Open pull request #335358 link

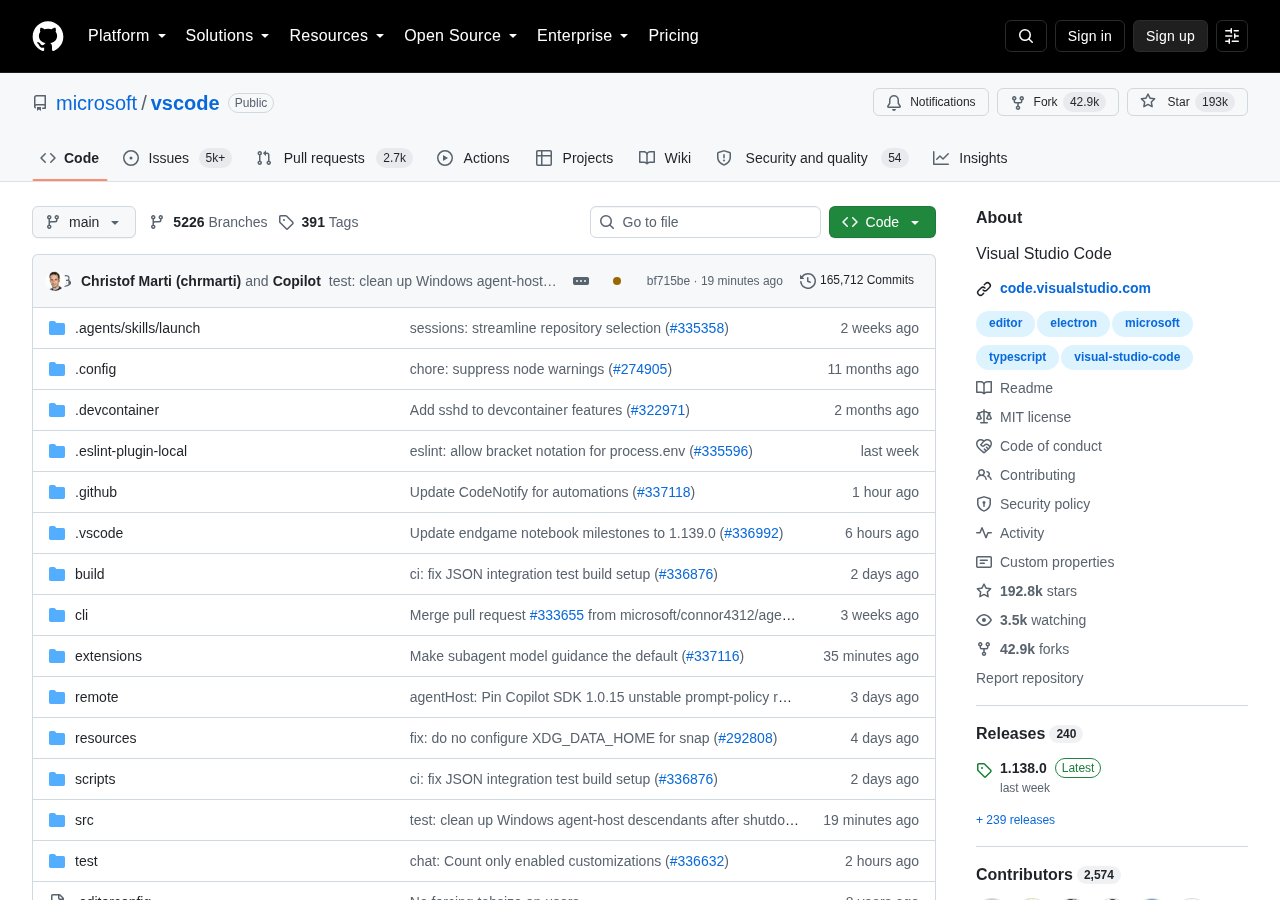(x=697, y=328)
